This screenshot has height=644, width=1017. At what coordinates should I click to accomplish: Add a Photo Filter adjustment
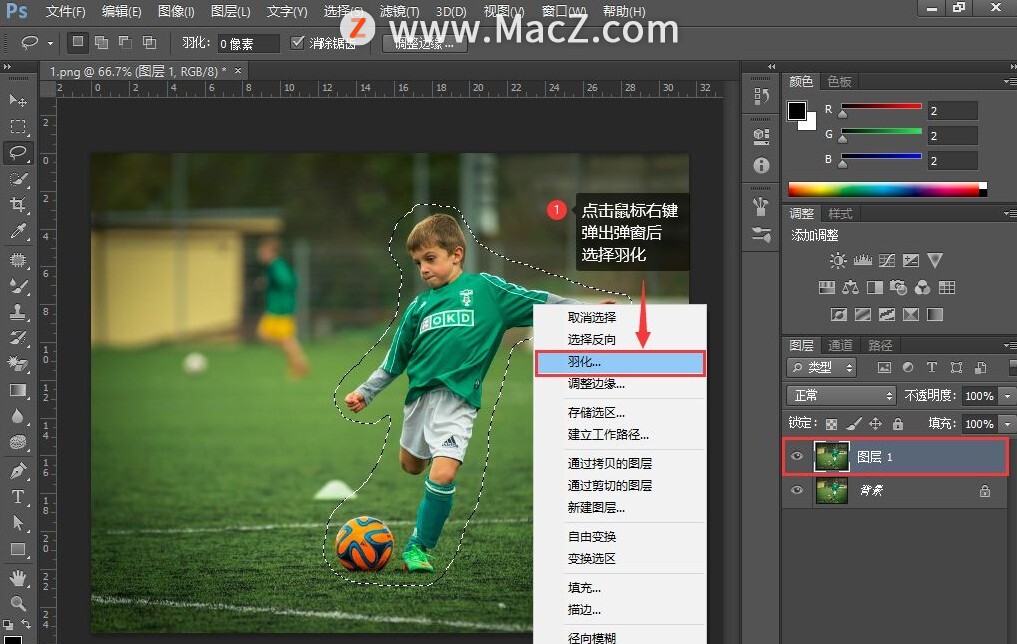(898, 287)
